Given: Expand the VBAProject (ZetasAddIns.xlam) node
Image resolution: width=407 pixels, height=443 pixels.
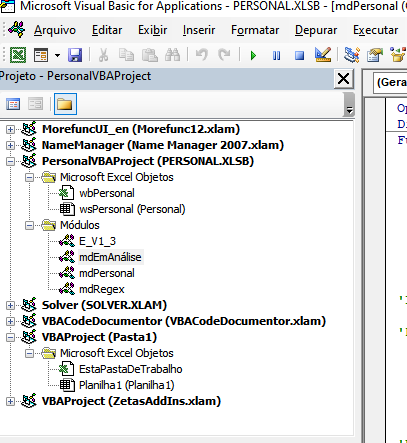Looking at the screenshot, I should (x=10, y=401).
